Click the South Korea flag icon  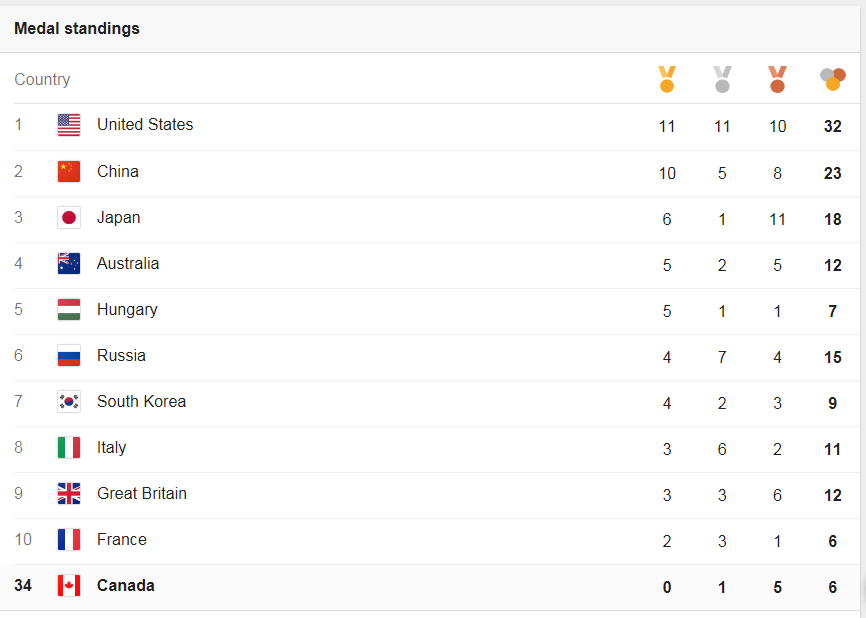point(69,402)
